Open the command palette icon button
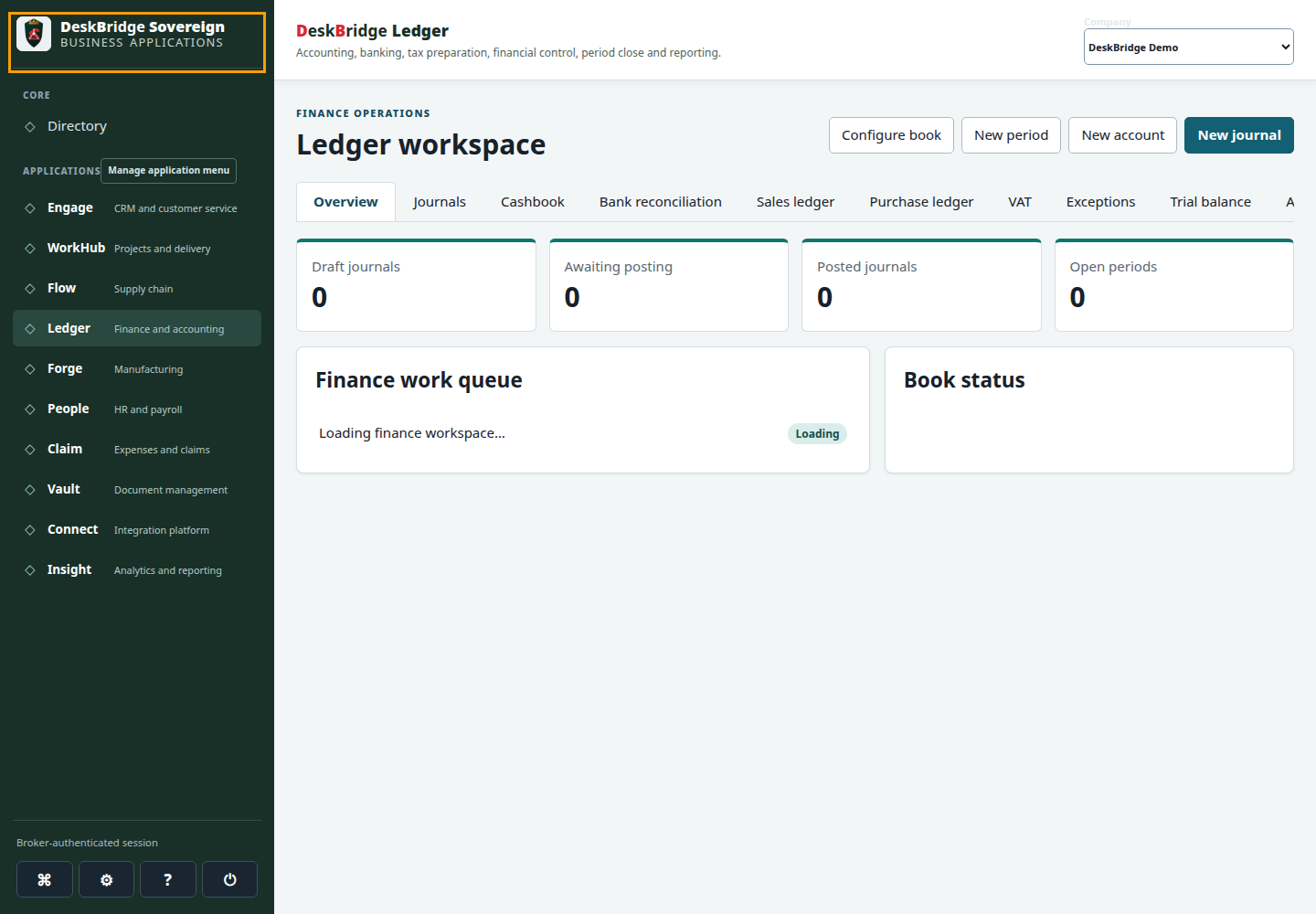Viewport: 1316px width, 914px height. [x=44, y=879]
